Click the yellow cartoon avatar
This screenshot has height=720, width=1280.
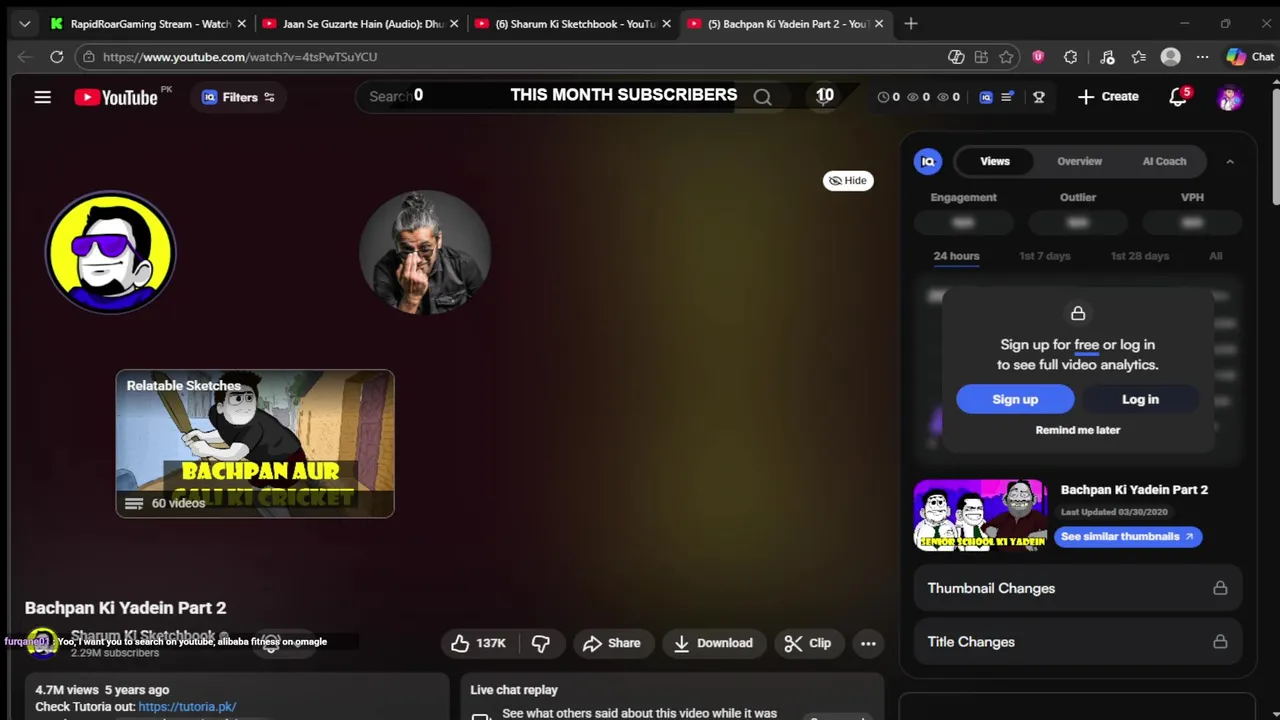tap(111, 252)
